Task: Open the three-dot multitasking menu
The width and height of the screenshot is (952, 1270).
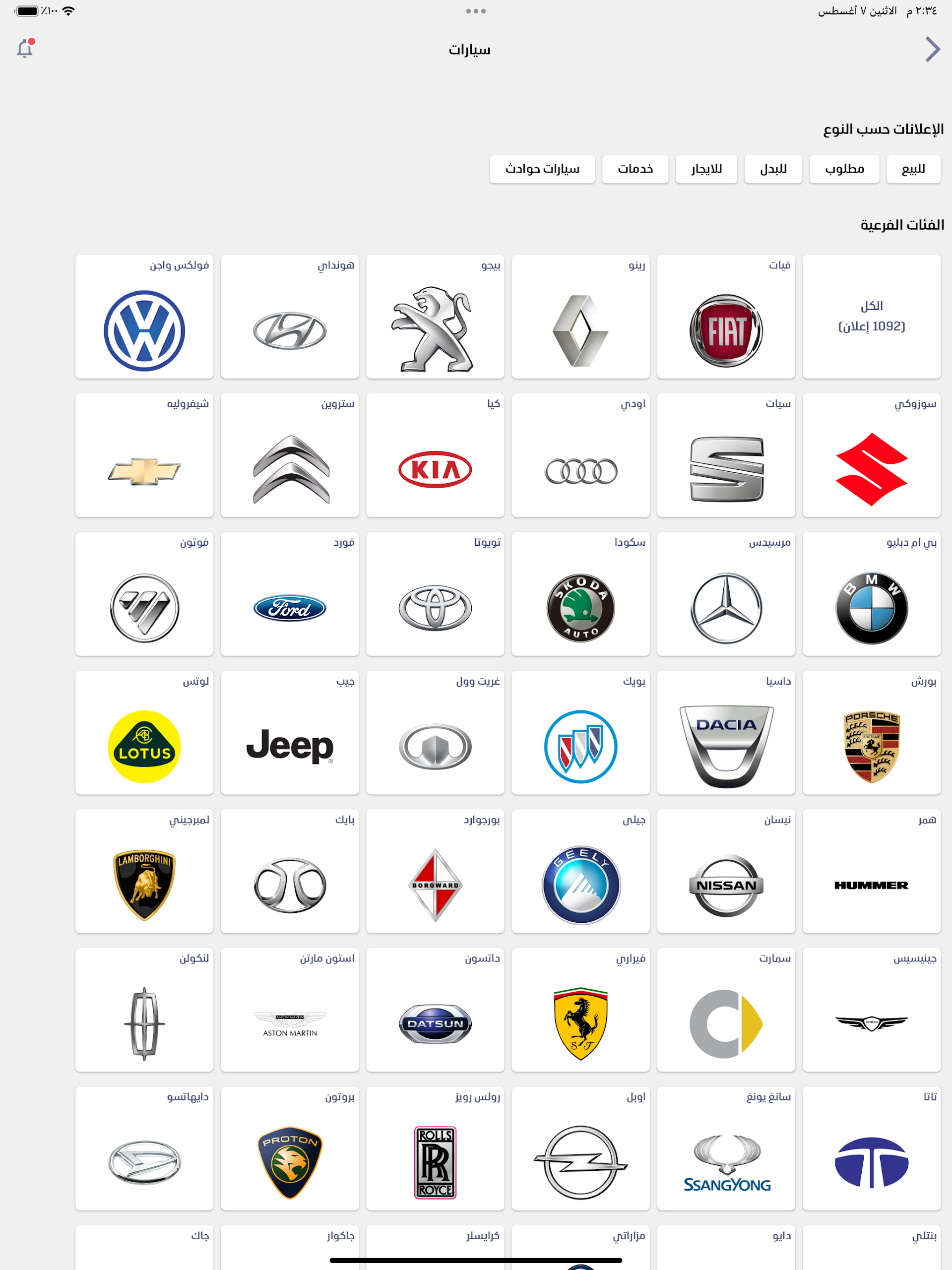Action: tap(476, 11)
